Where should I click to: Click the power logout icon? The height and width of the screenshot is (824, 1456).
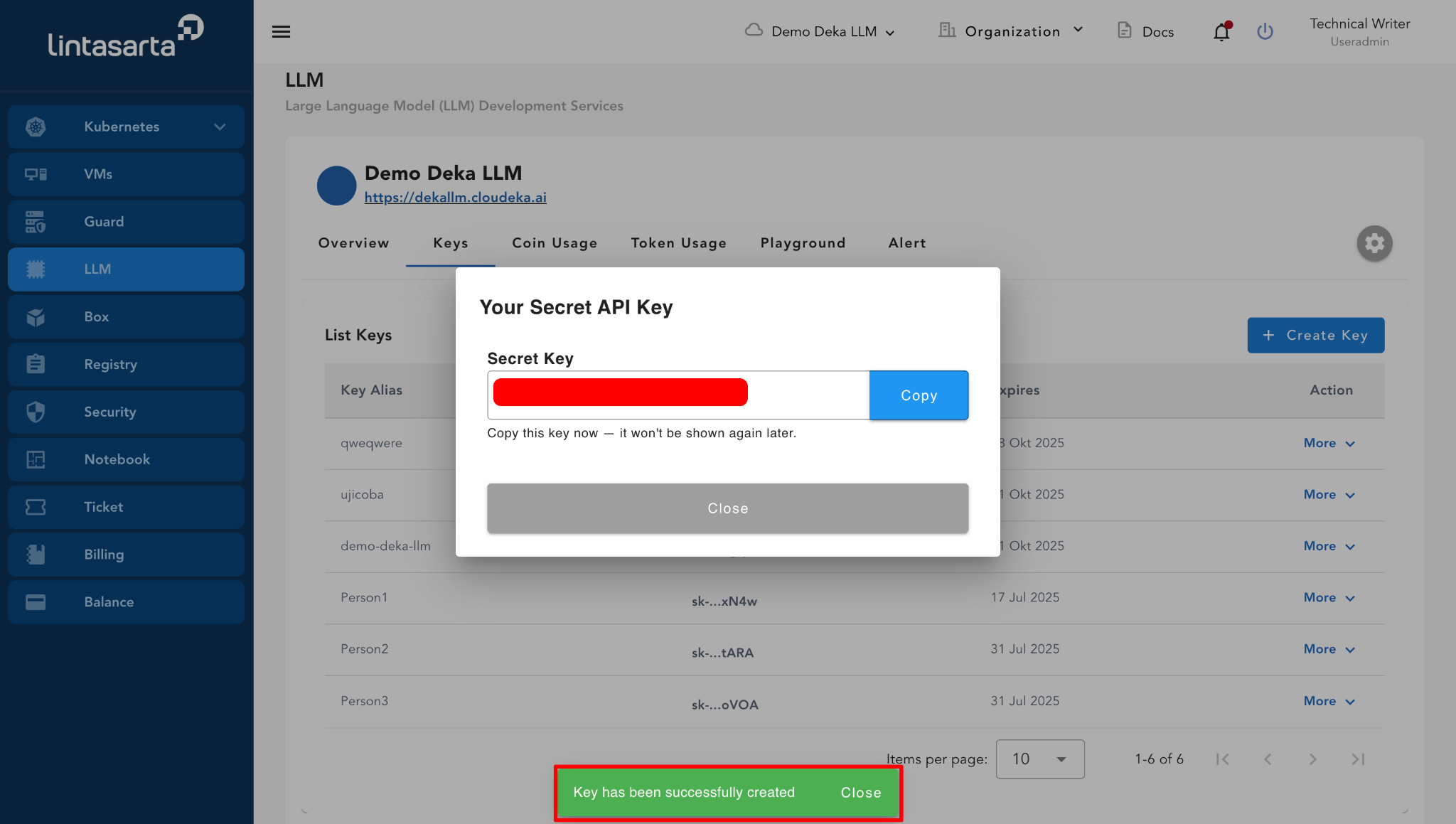tap(1265, 32)
